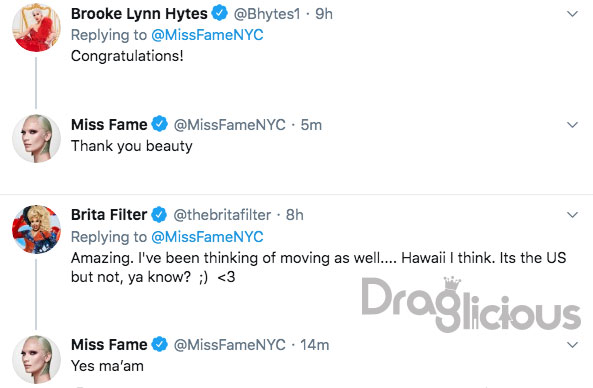View Brita Filter profile avatar

pyautogui.click(x=36, y=229)
